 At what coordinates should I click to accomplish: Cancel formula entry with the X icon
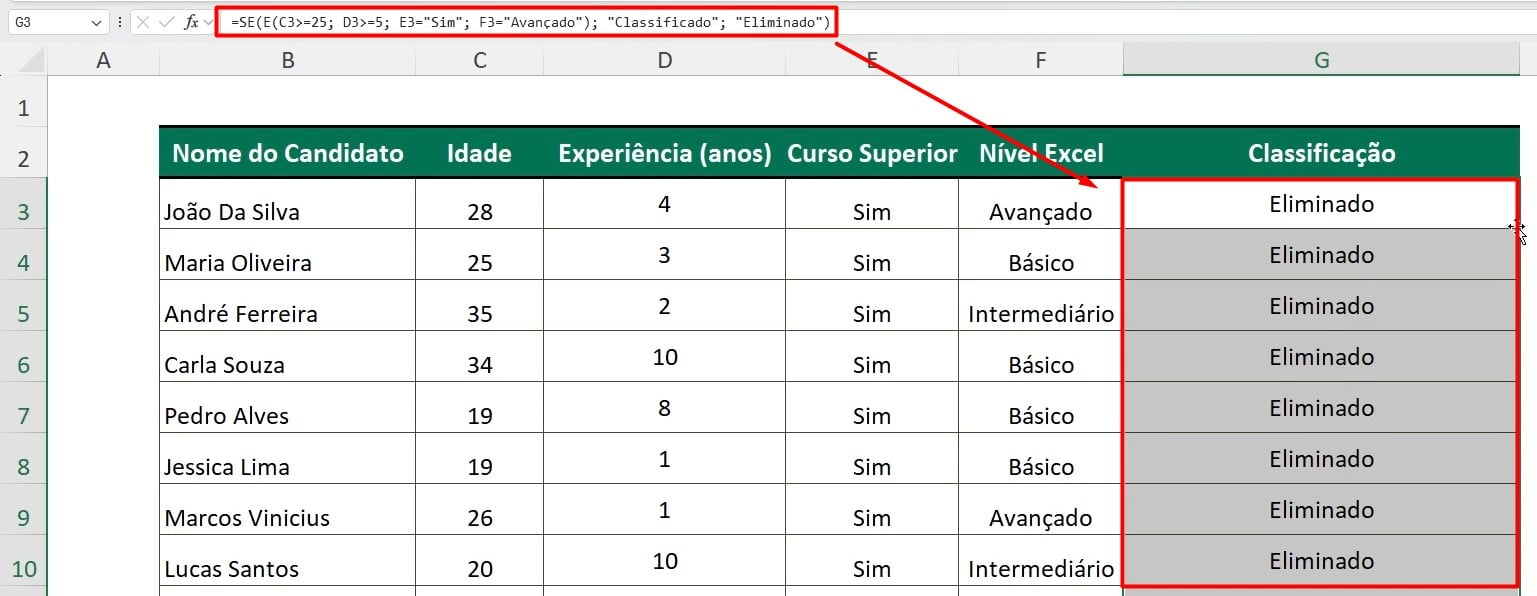[x=143, y=22]
